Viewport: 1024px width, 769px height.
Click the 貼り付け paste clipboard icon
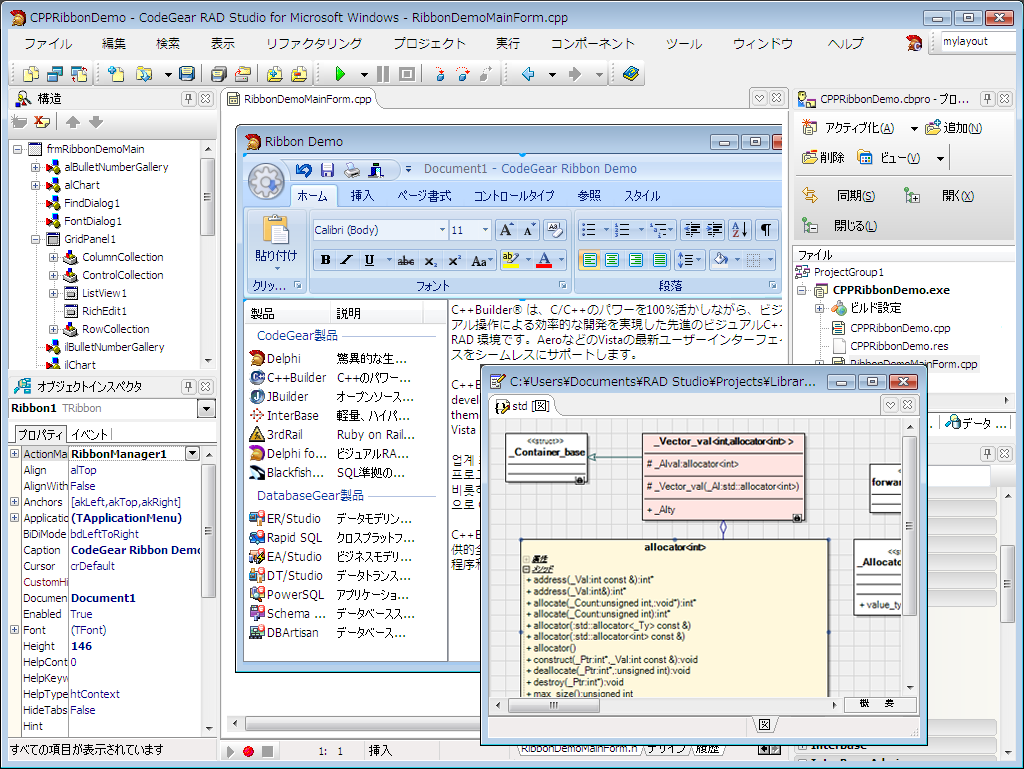tap(276, 230)
